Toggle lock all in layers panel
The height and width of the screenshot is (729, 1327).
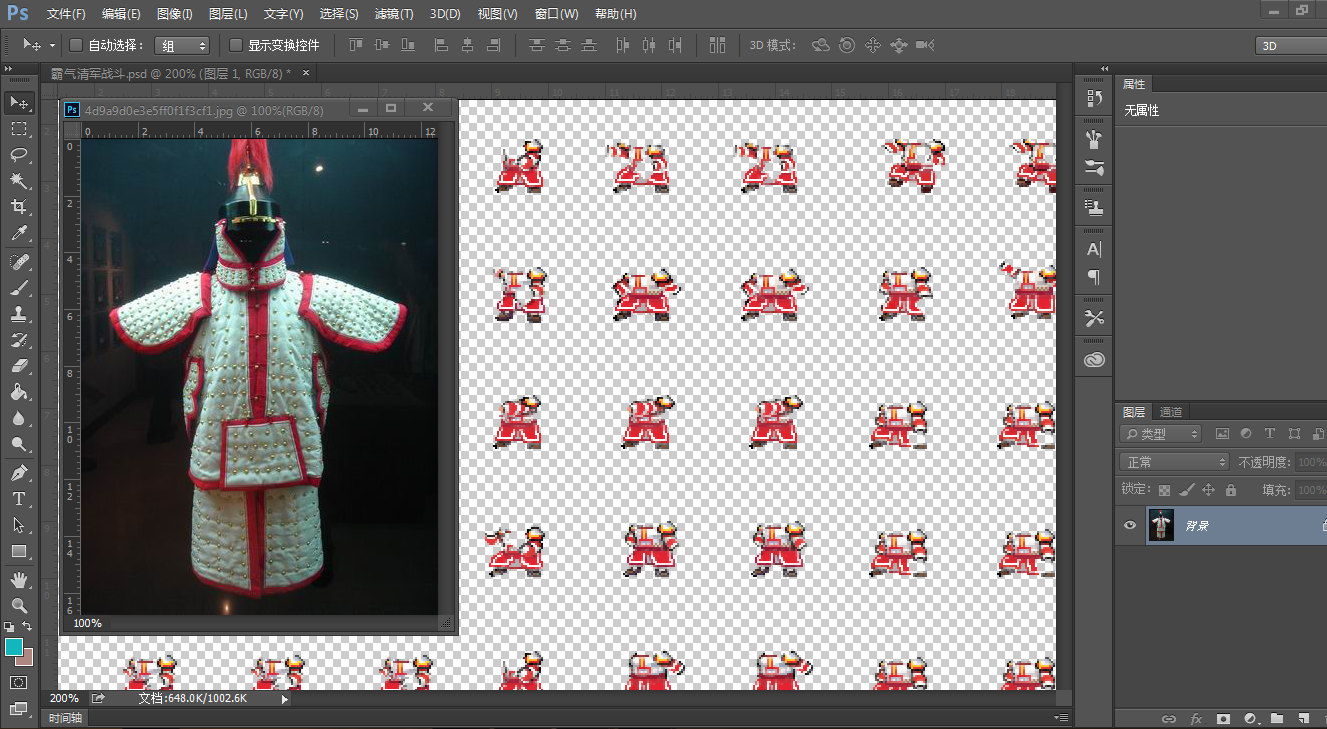click(1231, 490)
